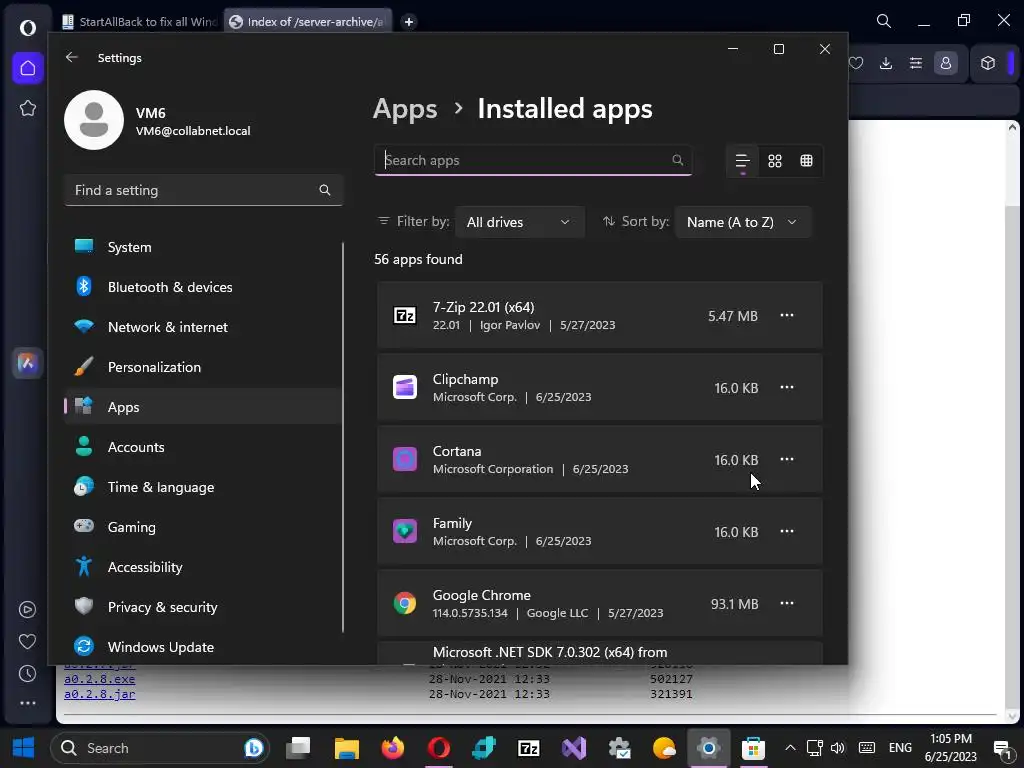Open File Explorer from the taskbar

point(347,748)
